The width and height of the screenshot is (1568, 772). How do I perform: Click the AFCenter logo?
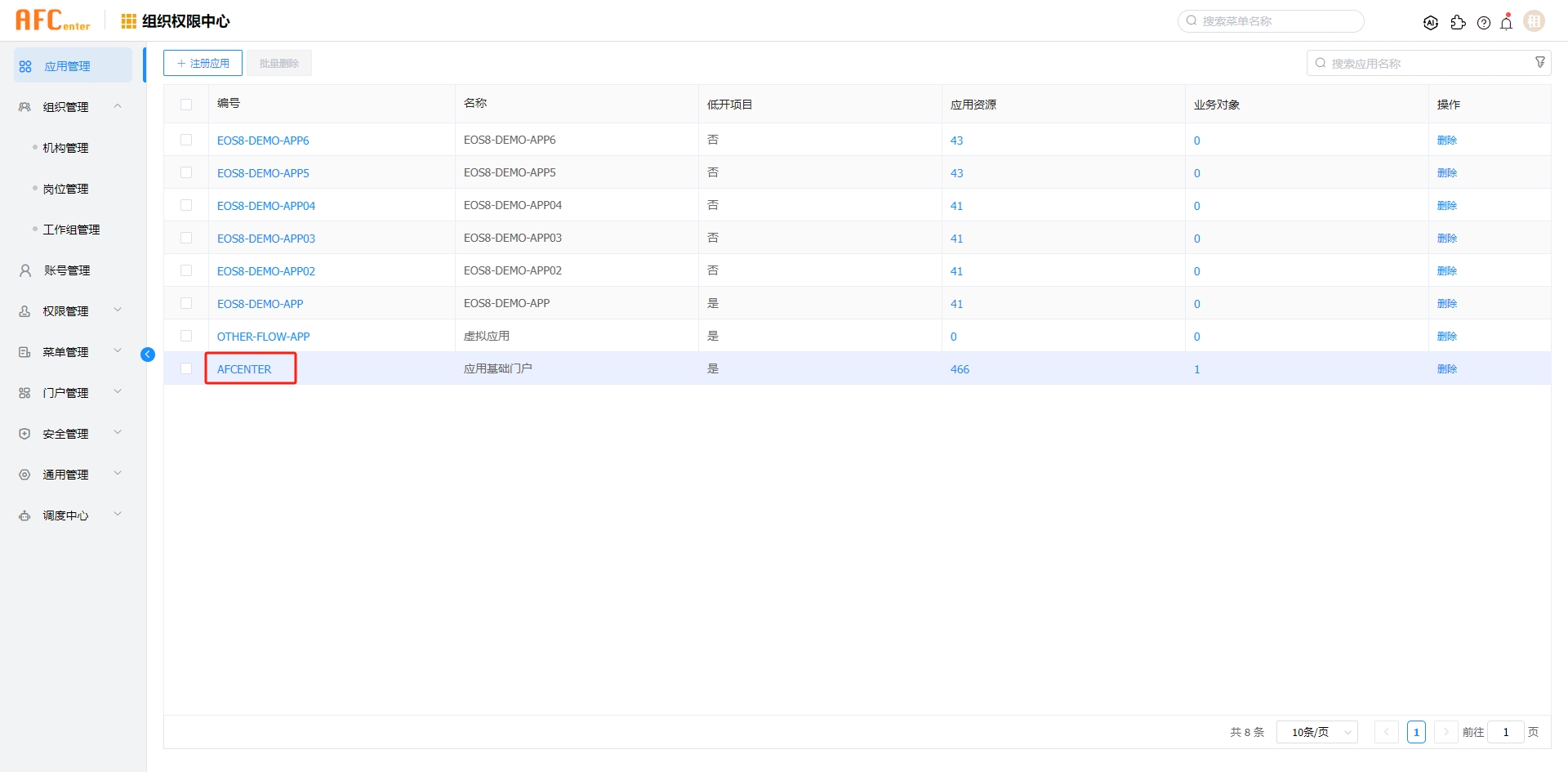[52, 20]
